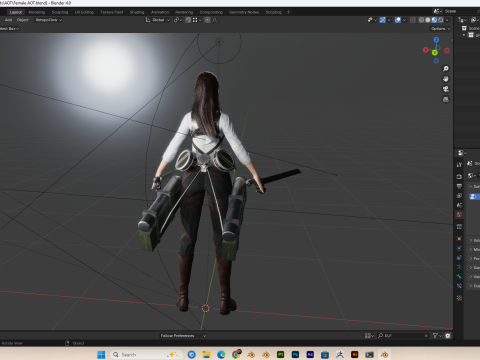The width and height of the screenshot is (480, 360).
Task: Open Tool properties tab icon
Action: [x=459, y=165]
